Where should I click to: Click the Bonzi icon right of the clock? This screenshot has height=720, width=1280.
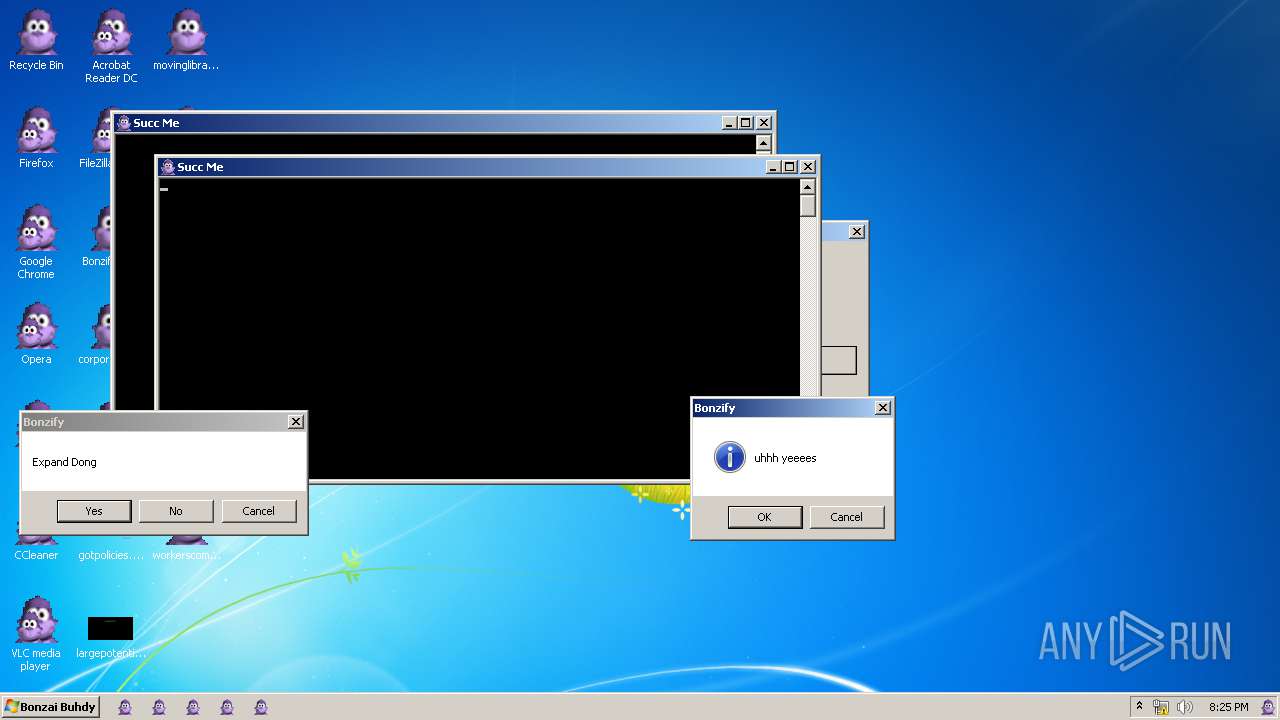(1268, 707)
